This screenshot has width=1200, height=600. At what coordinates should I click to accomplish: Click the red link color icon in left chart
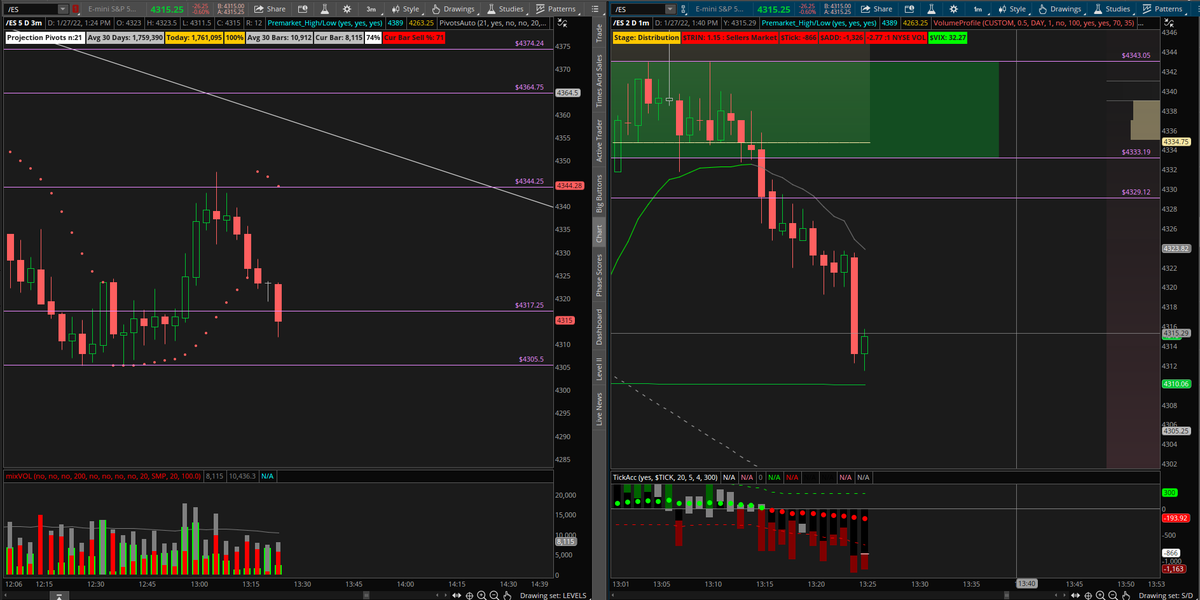pyautogui.click(x=76, y=9)
